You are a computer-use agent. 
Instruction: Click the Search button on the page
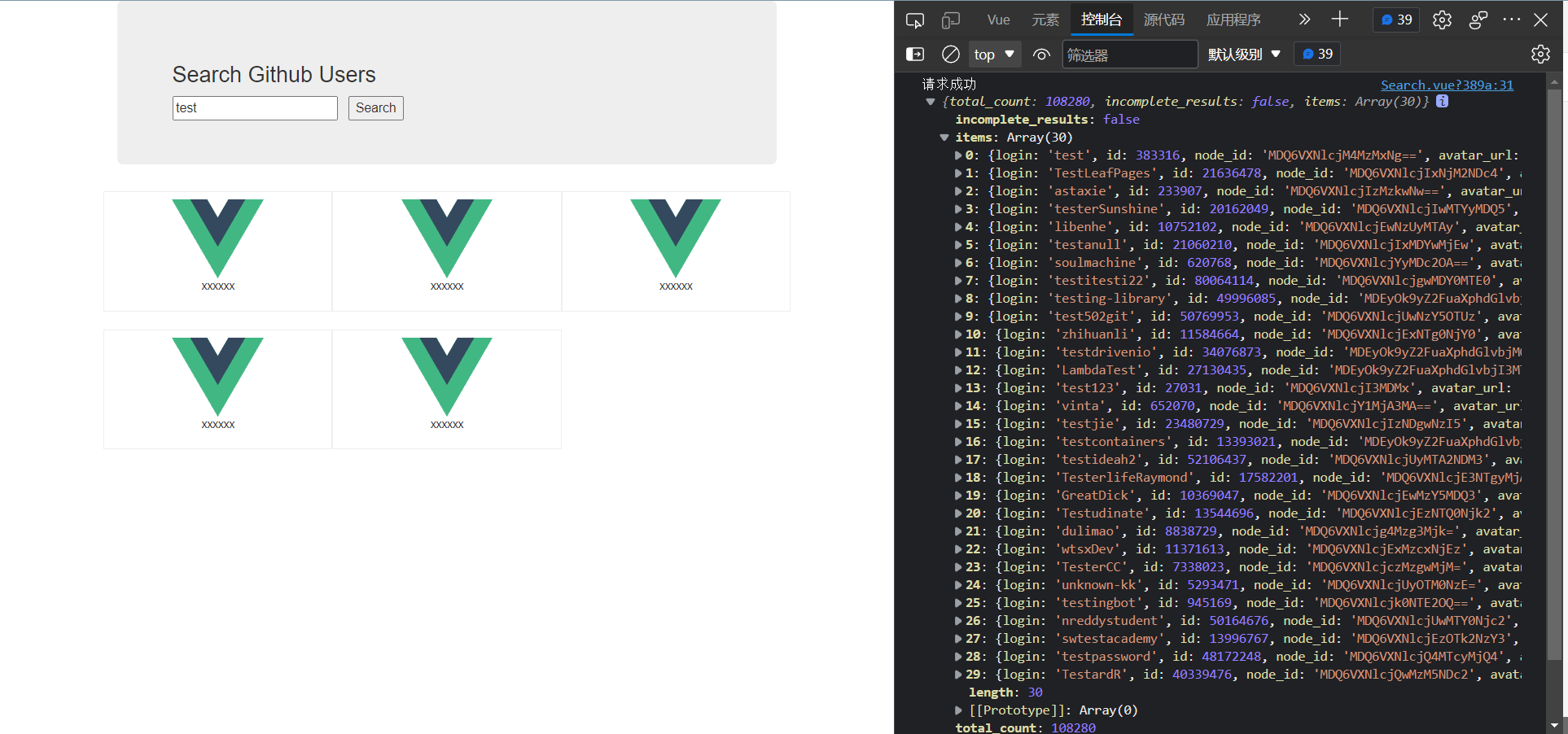pos(375,107)
